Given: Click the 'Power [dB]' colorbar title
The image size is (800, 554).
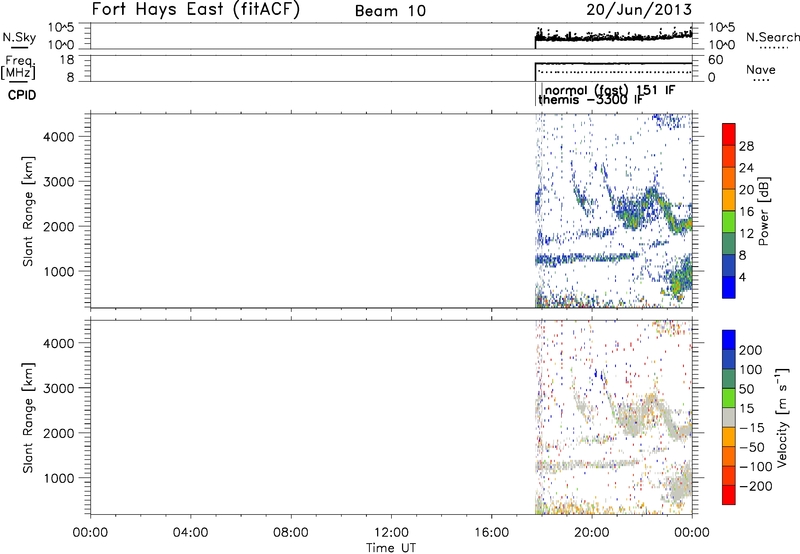Looking at the screenshot, I should click(x=763, y=211).
